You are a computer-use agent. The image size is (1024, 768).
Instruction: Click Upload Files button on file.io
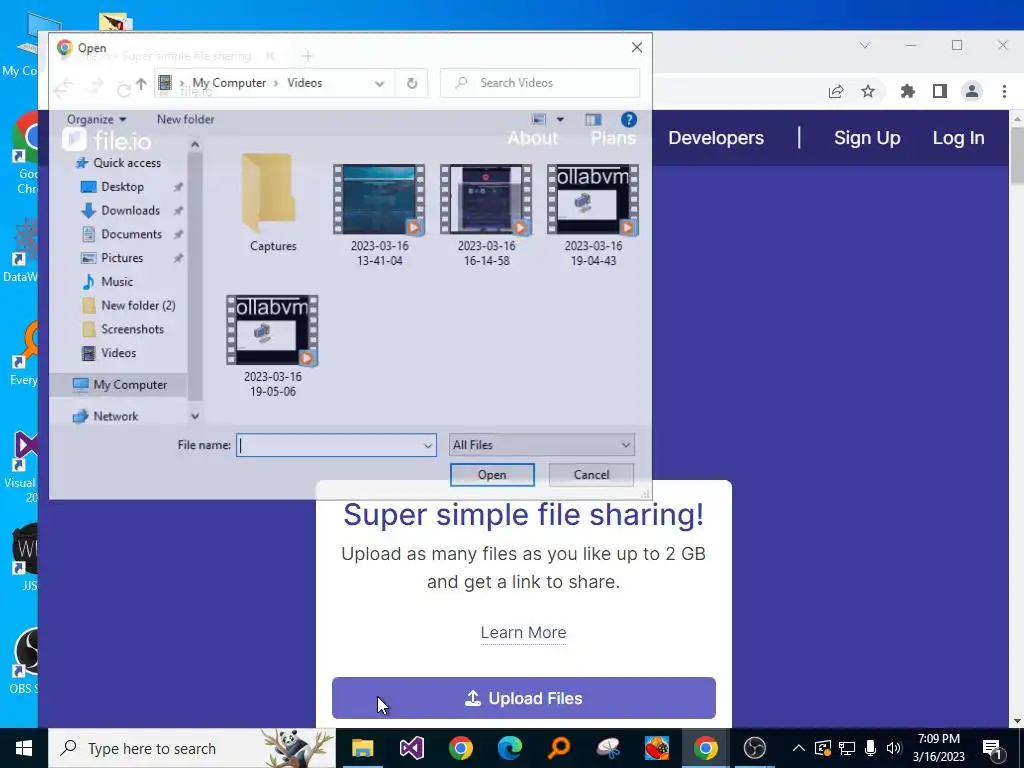pos(524,698)
